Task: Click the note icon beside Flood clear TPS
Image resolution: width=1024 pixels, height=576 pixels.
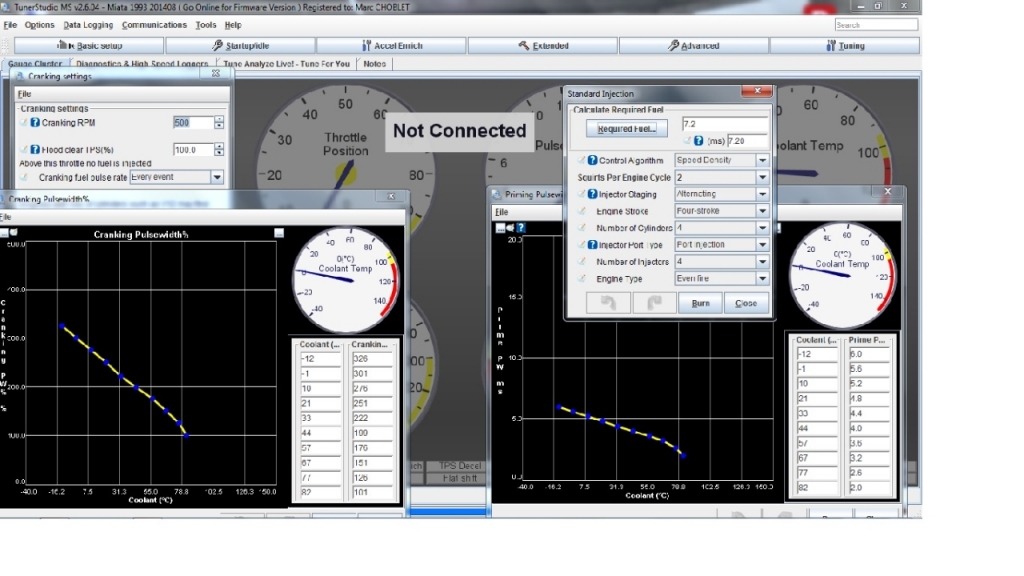Action: coord(24,150)
